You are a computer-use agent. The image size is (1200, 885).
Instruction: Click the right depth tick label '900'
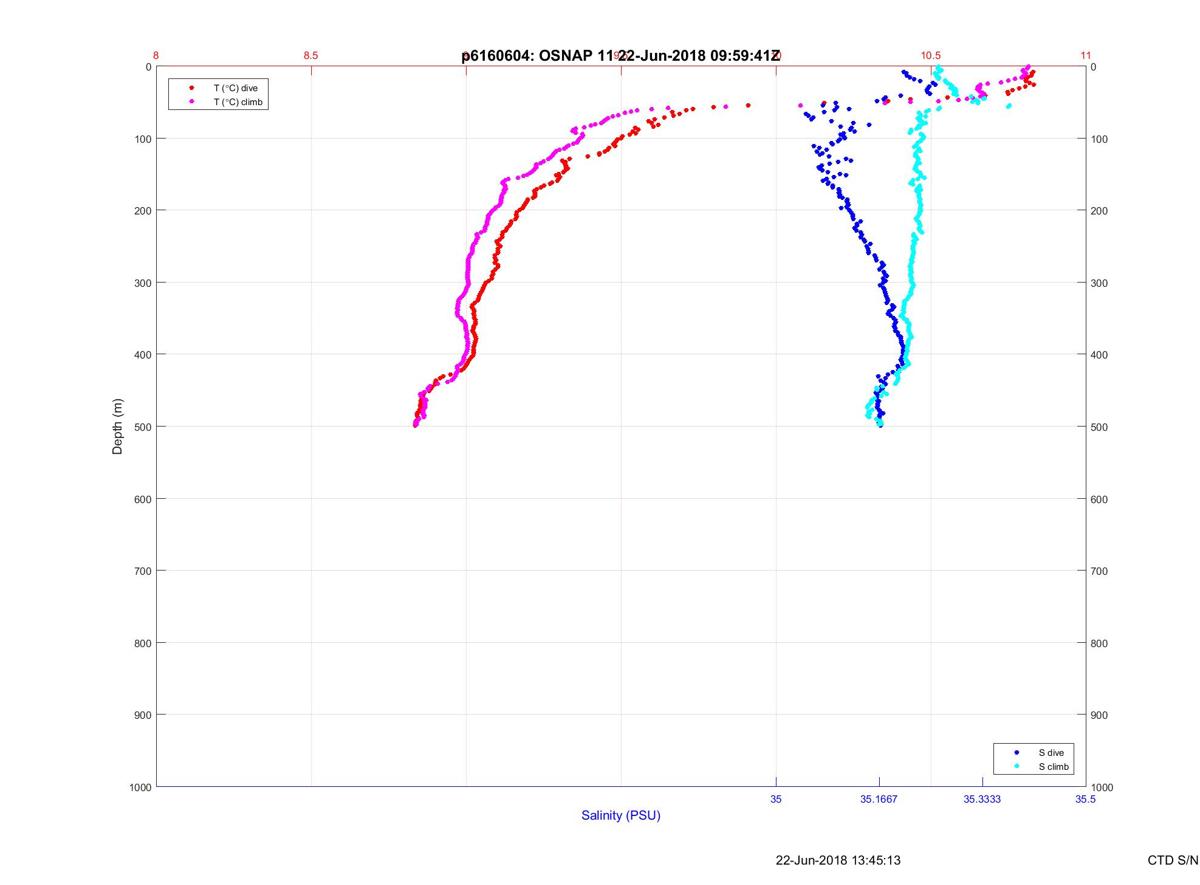pos(1100,715)
